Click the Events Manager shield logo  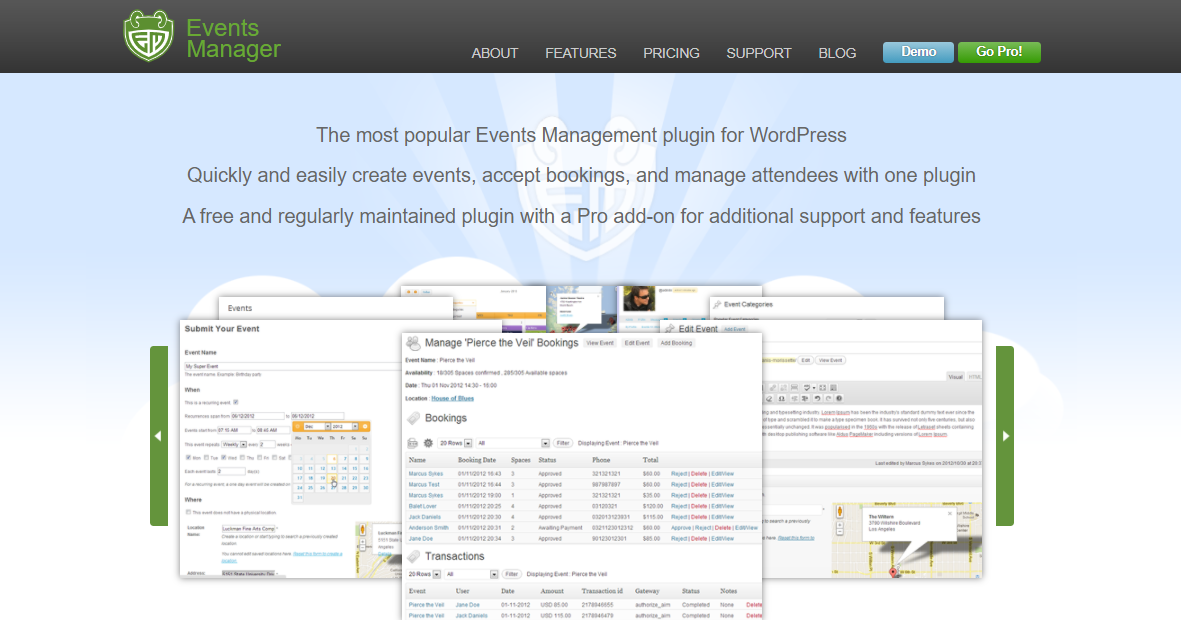point(149,36)
